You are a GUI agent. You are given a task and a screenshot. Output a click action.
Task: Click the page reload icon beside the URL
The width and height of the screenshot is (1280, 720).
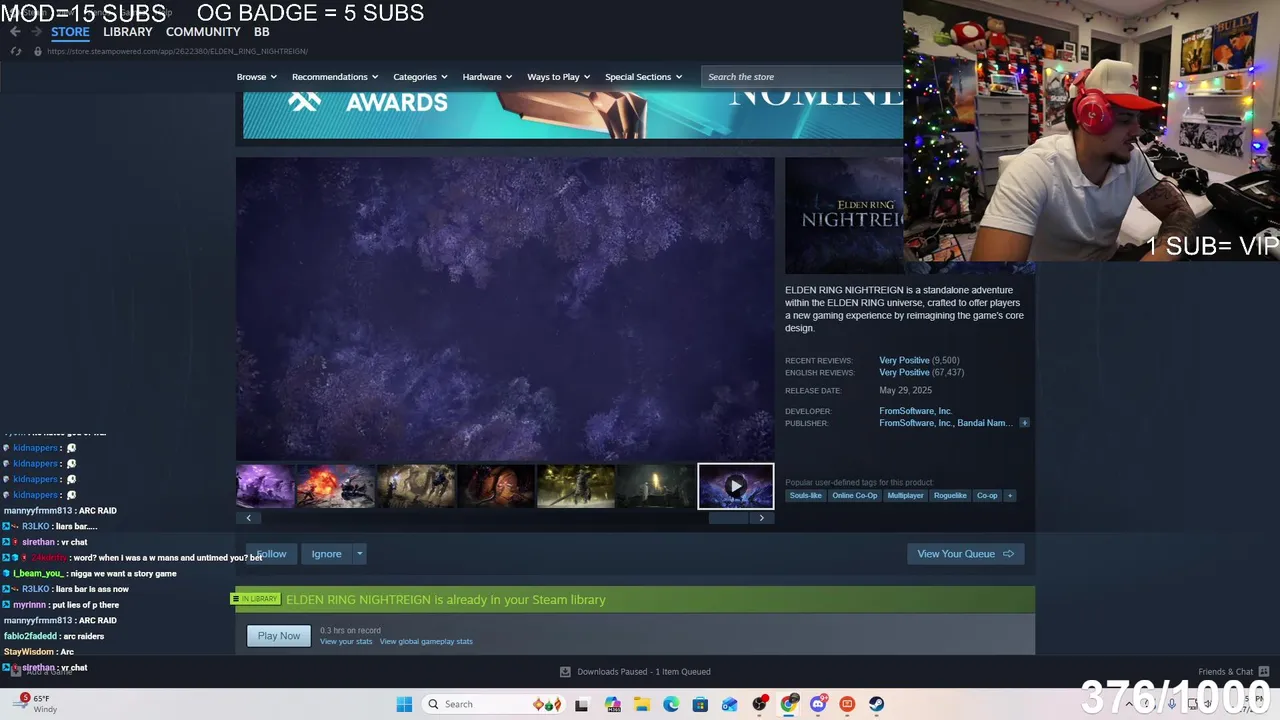(x=15, y=51)
